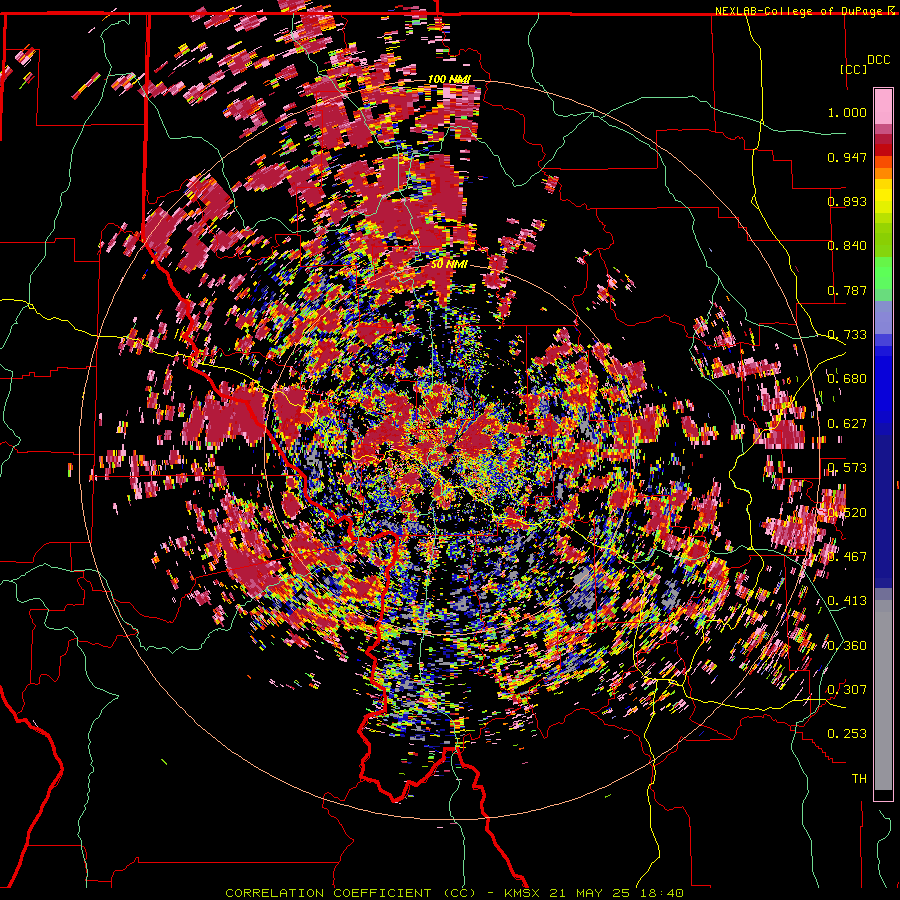Select the 0.787 scale value
Viewport: 900px width, 900px height.
tap(847, 290)
